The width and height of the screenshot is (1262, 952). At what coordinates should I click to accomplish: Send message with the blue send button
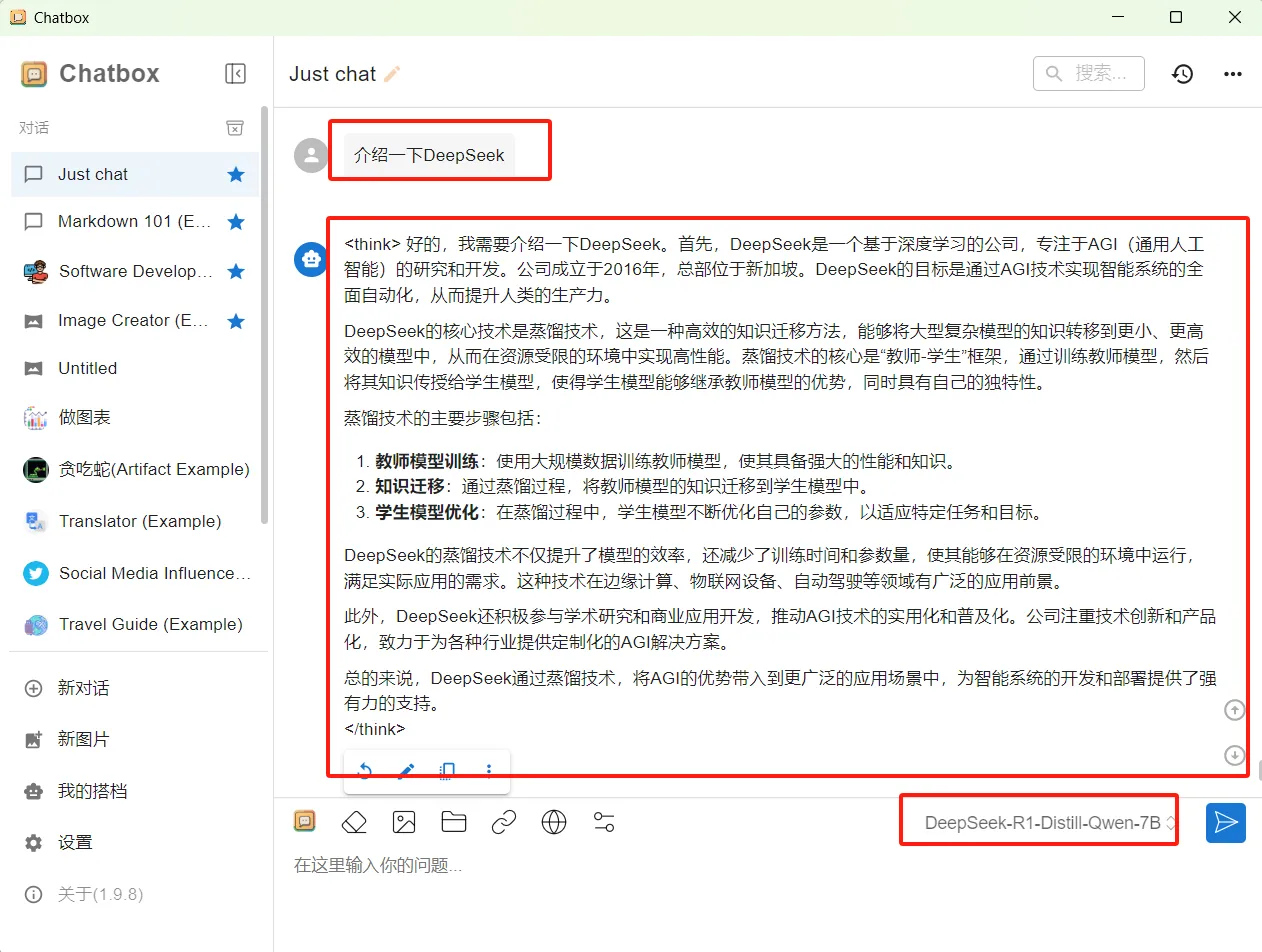click(1226, 822)
